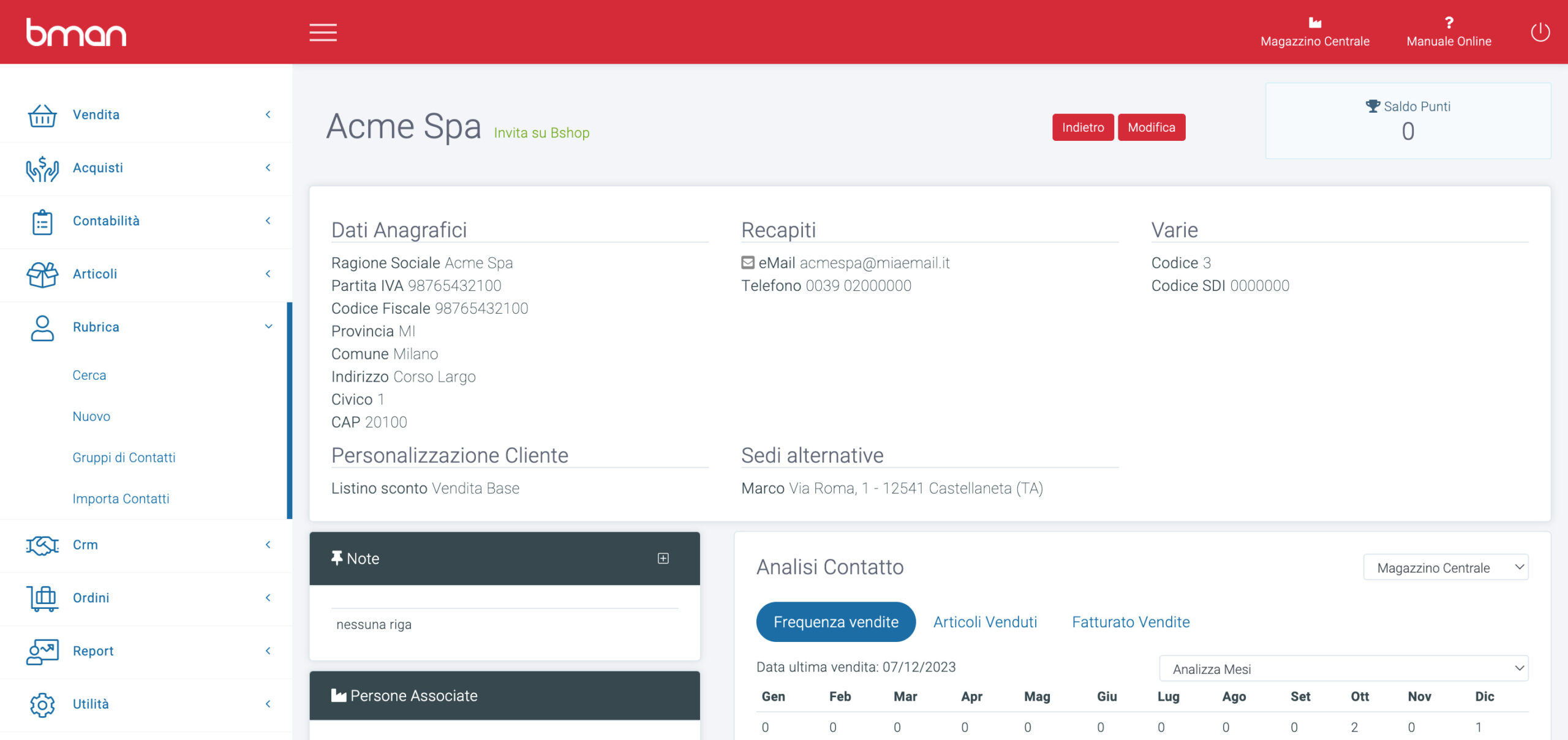Screen dimensions: 1568x740
Task: Open Cerca under Rubrica
Action: pyautogui.click(x=89, y=376)
